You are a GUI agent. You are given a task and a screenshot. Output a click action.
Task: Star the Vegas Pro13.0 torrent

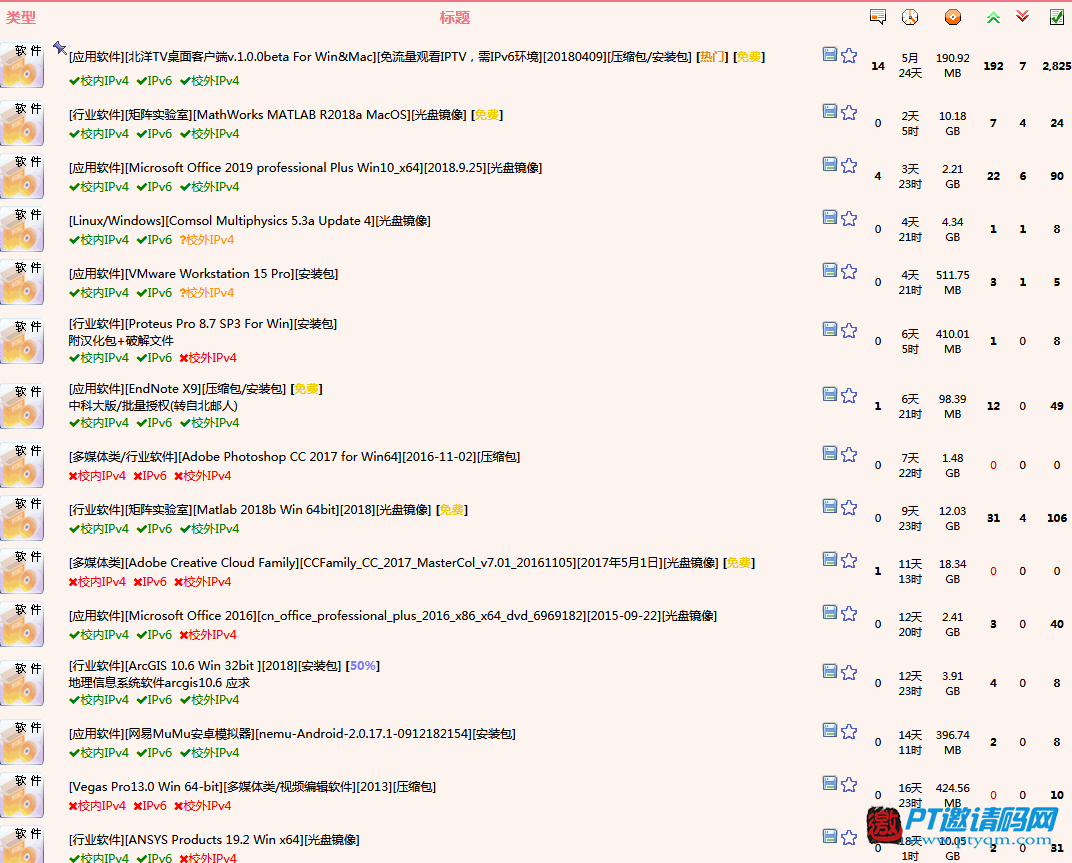[849, 784]
